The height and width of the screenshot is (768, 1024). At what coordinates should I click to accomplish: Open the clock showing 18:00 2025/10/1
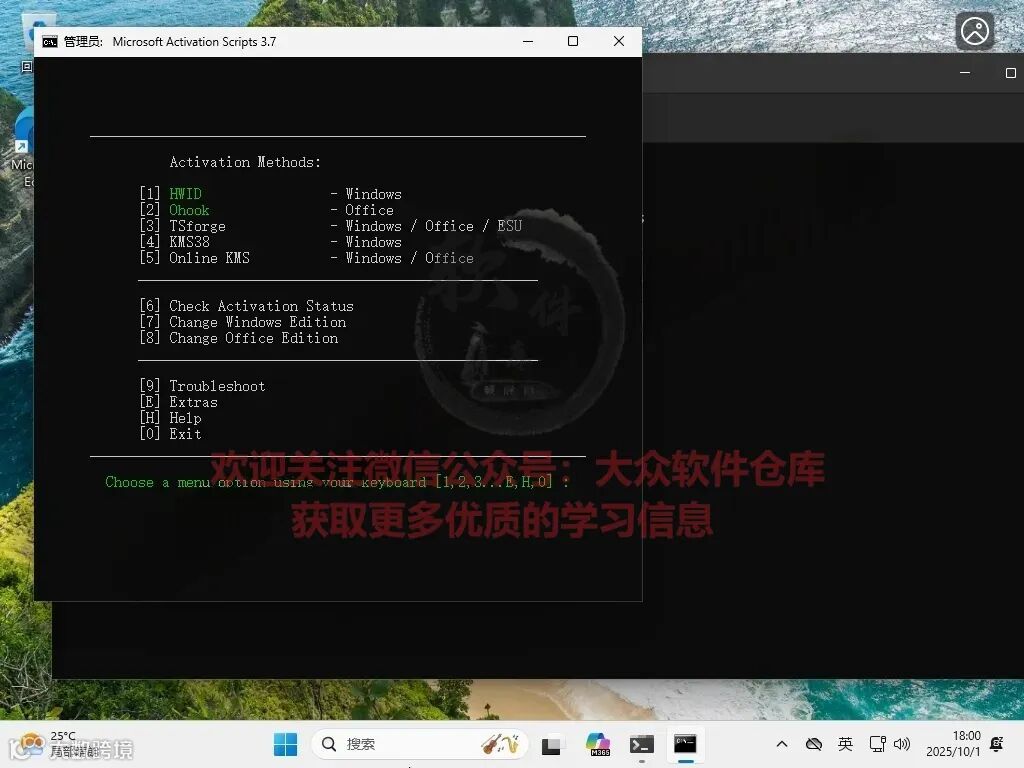[953, 744]
